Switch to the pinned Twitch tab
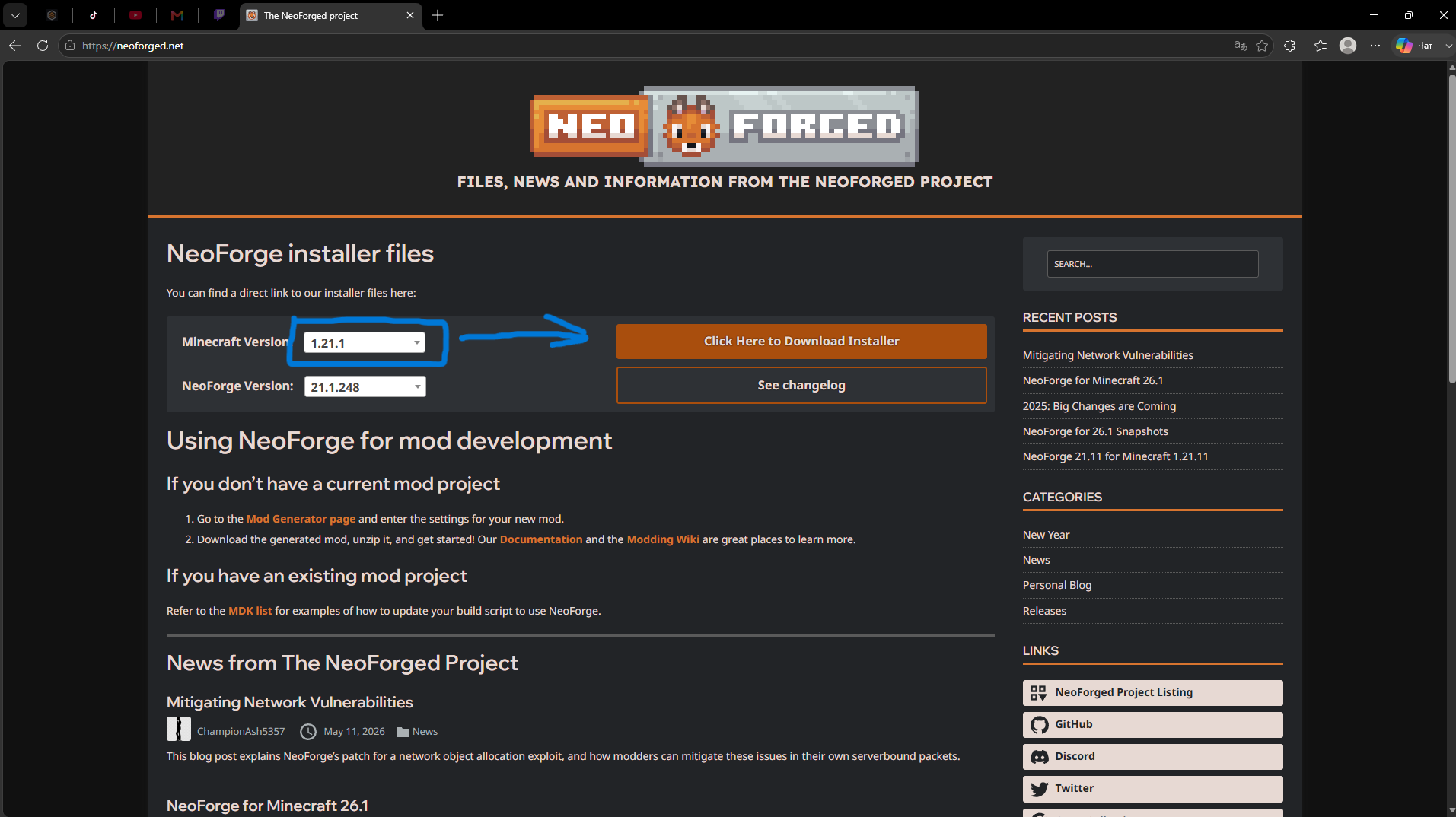Viewport: 1456px width, 817px height. pyautogui.click(x=219, y=15)
